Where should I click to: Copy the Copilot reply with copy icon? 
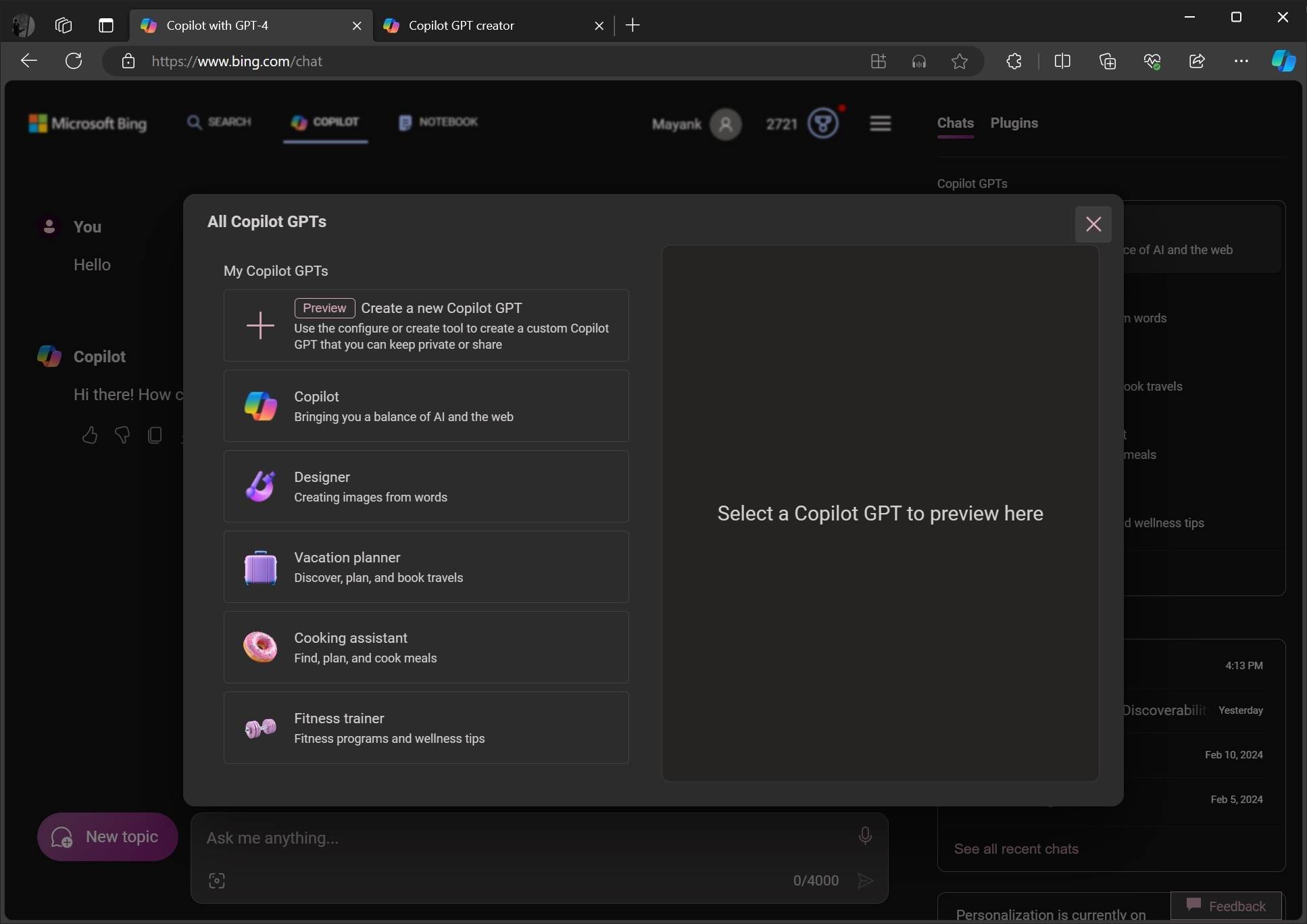pyautogui.click(x=155, y=435)
